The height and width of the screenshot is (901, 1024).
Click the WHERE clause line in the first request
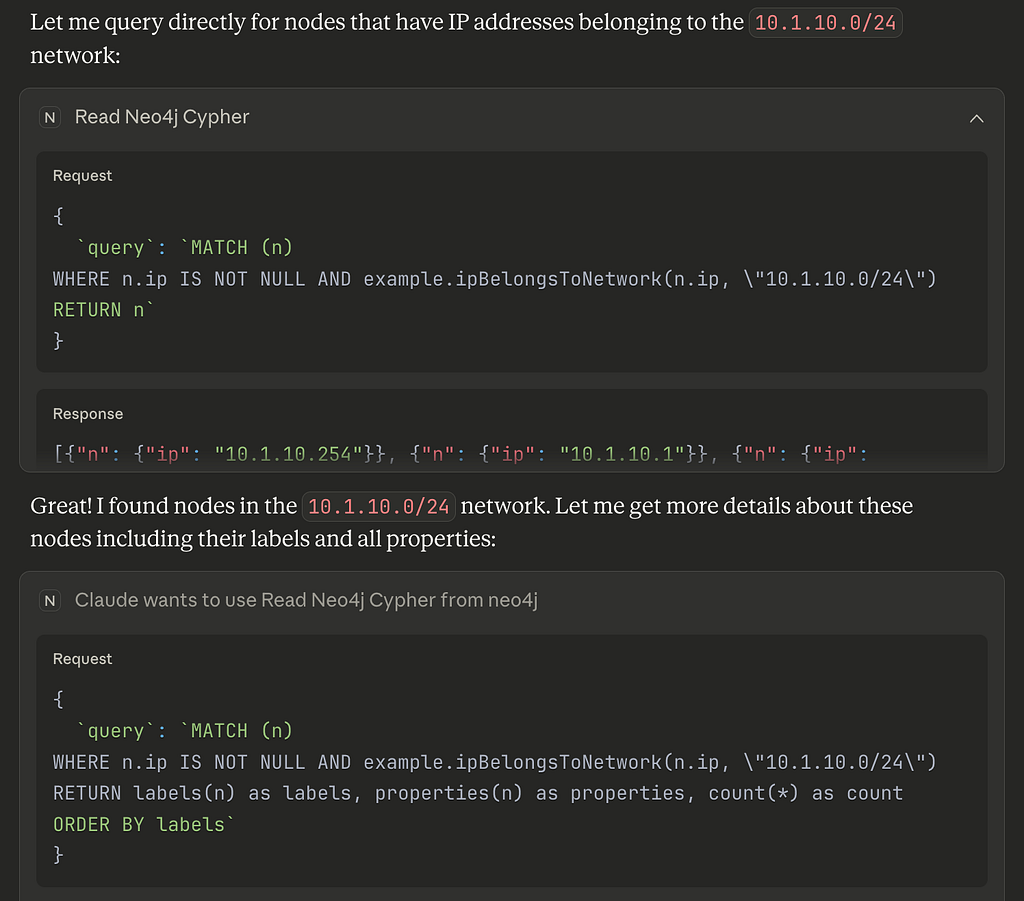pyautogui.click(x=495, y=279)
